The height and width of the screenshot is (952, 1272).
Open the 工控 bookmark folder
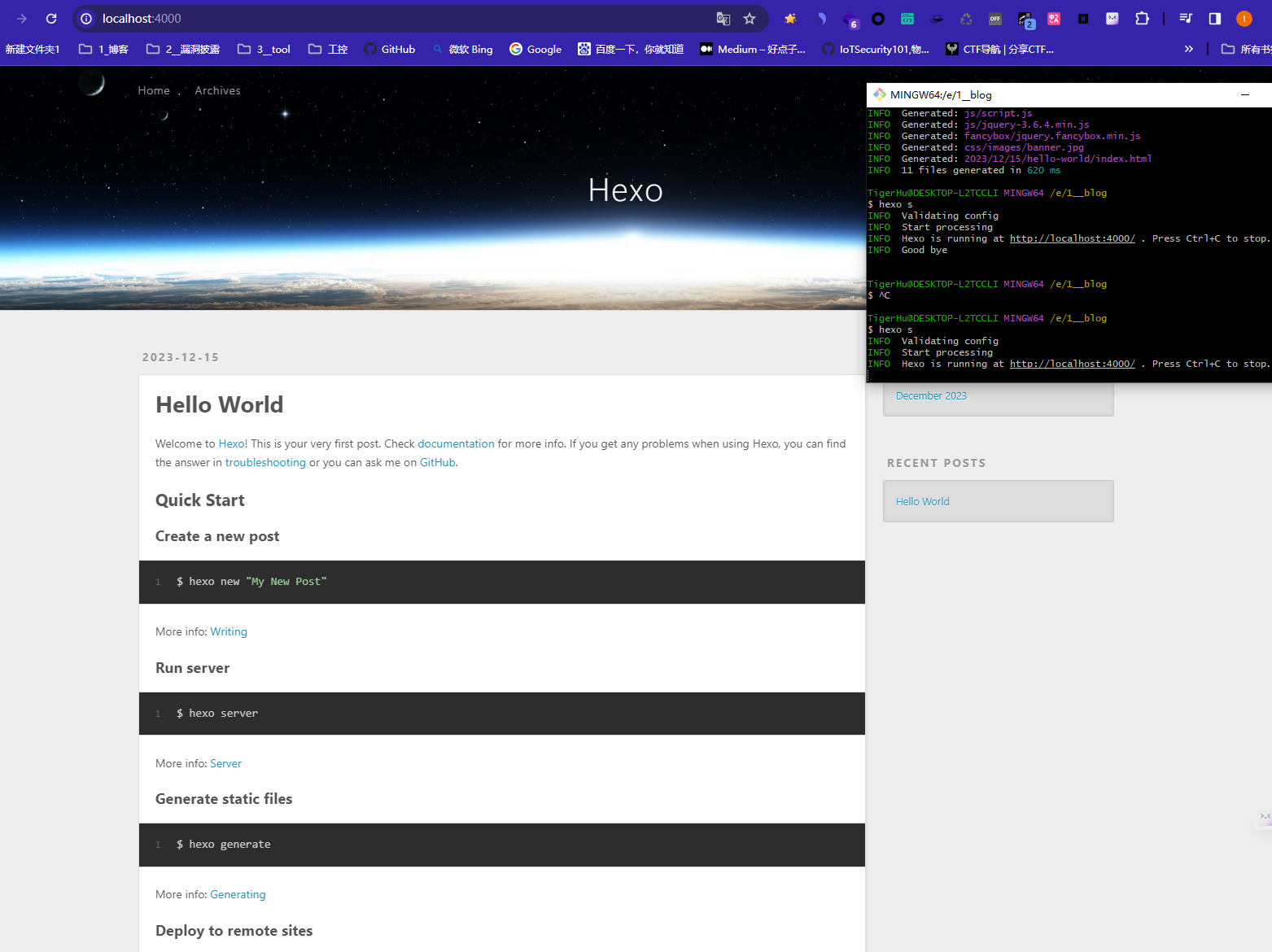tap(328, 49)
